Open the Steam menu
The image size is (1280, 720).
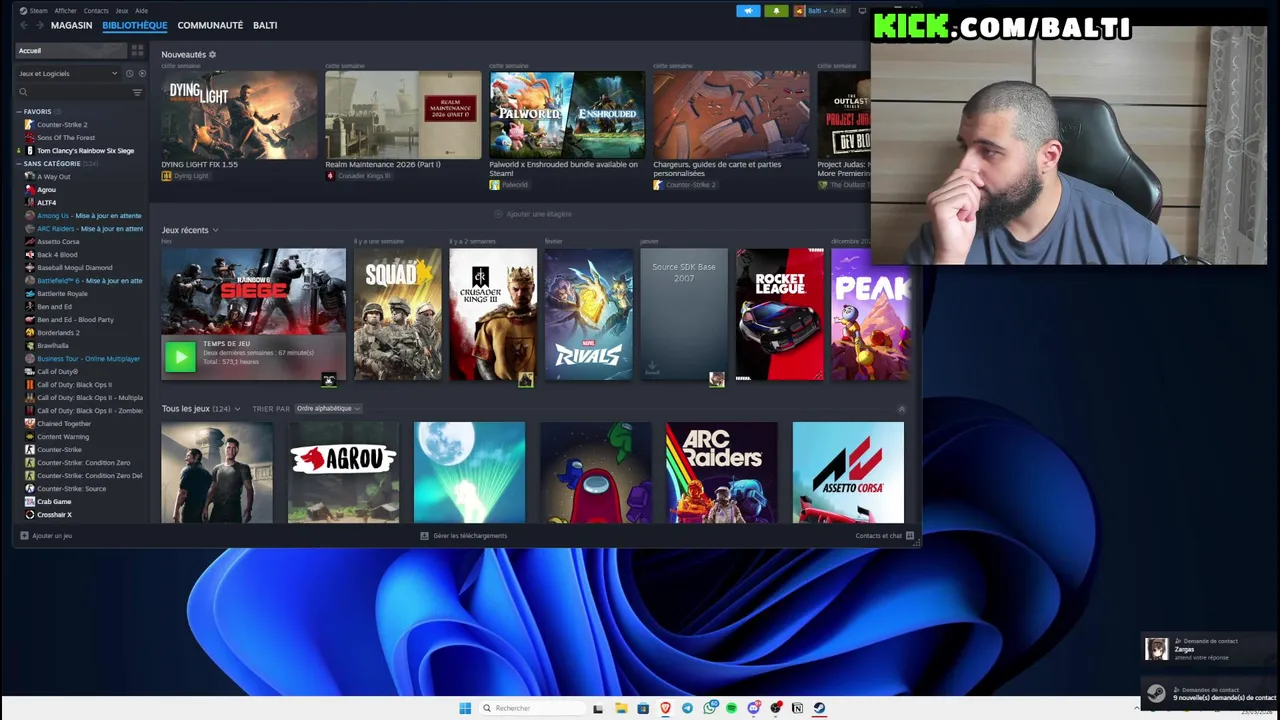pyautogui.click(x=34, y=11)
